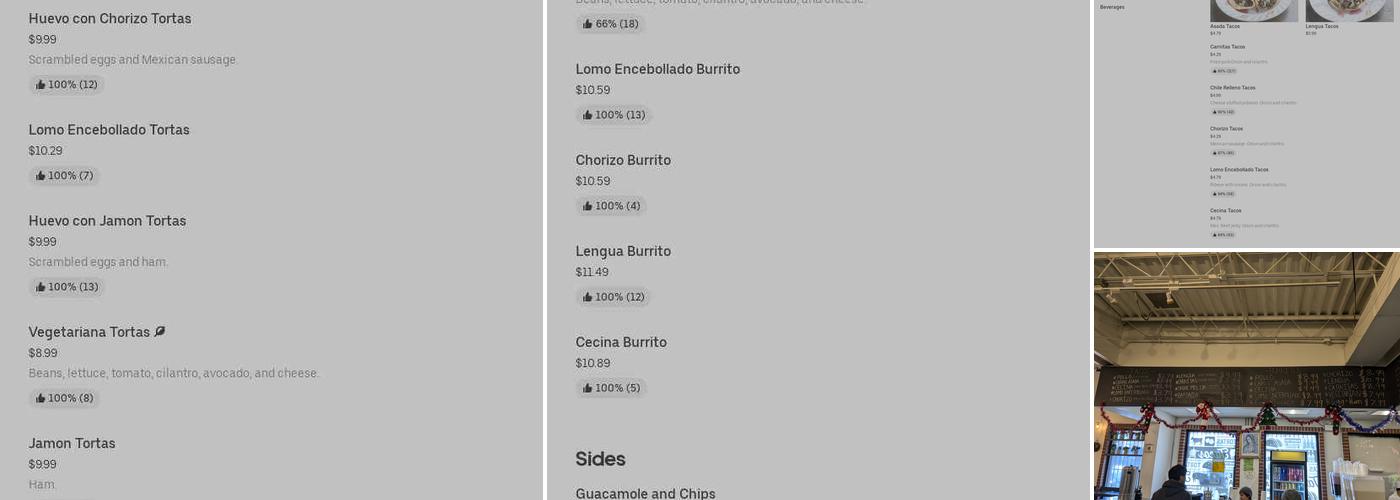
Task: Click thumbs-up rating under Cecina Burrito
Action: pyautogui.click(x=611, y=388)
